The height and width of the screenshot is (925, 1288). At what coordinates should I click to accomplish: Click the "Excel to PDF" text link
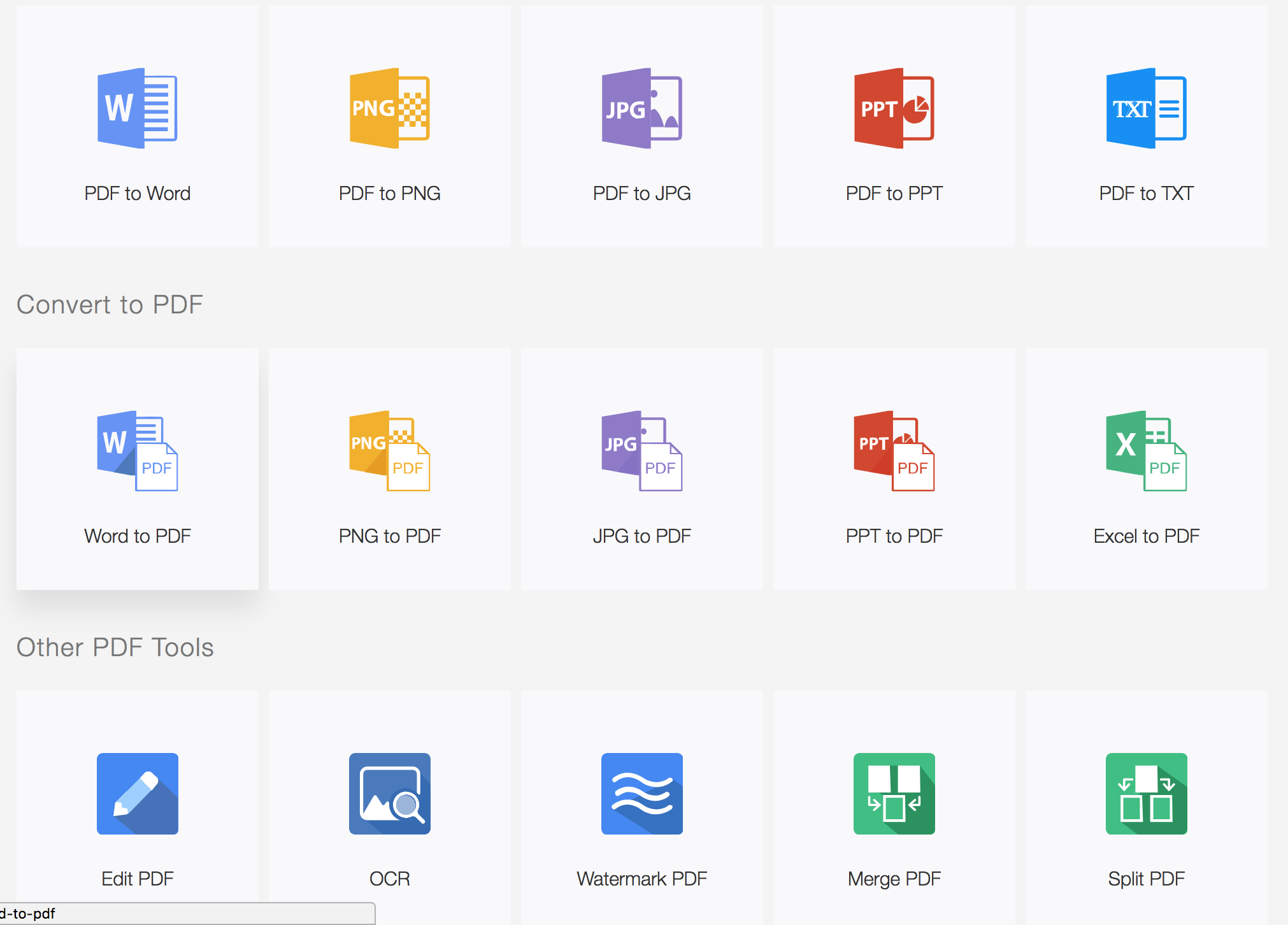pyautogui.click(x=1146, y=536)
